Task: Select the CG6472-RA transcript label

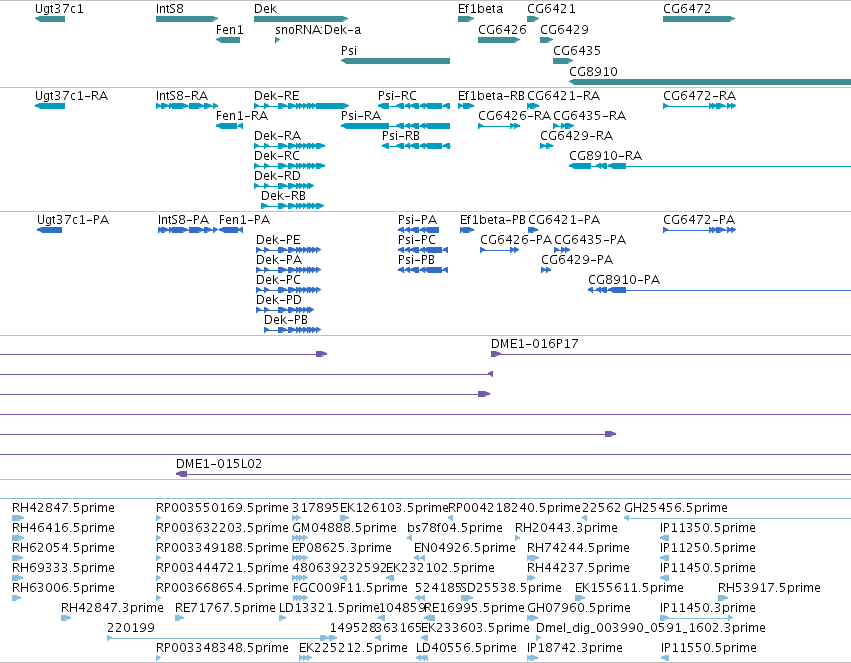Action: (x=699, y=96)
